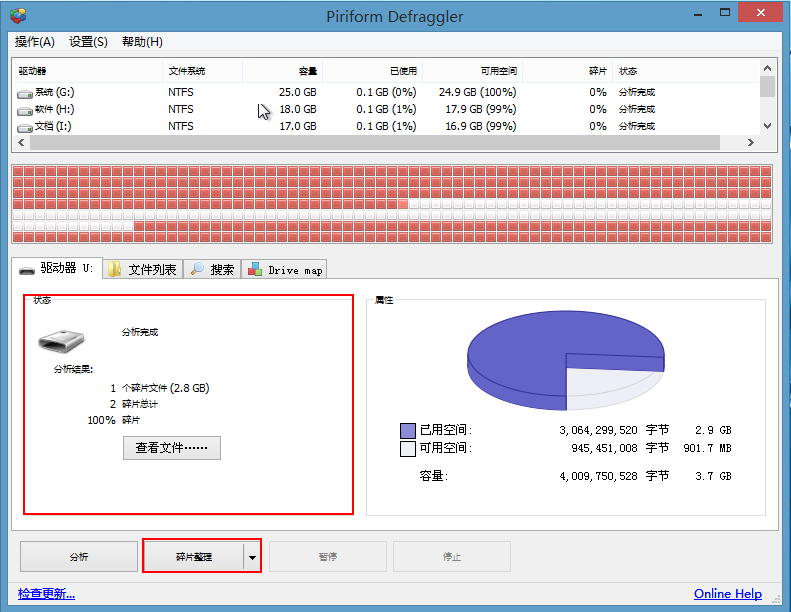The image size is (791, 612).
Task: Click the drive list scroll up arrow
Action: (767, 68)
